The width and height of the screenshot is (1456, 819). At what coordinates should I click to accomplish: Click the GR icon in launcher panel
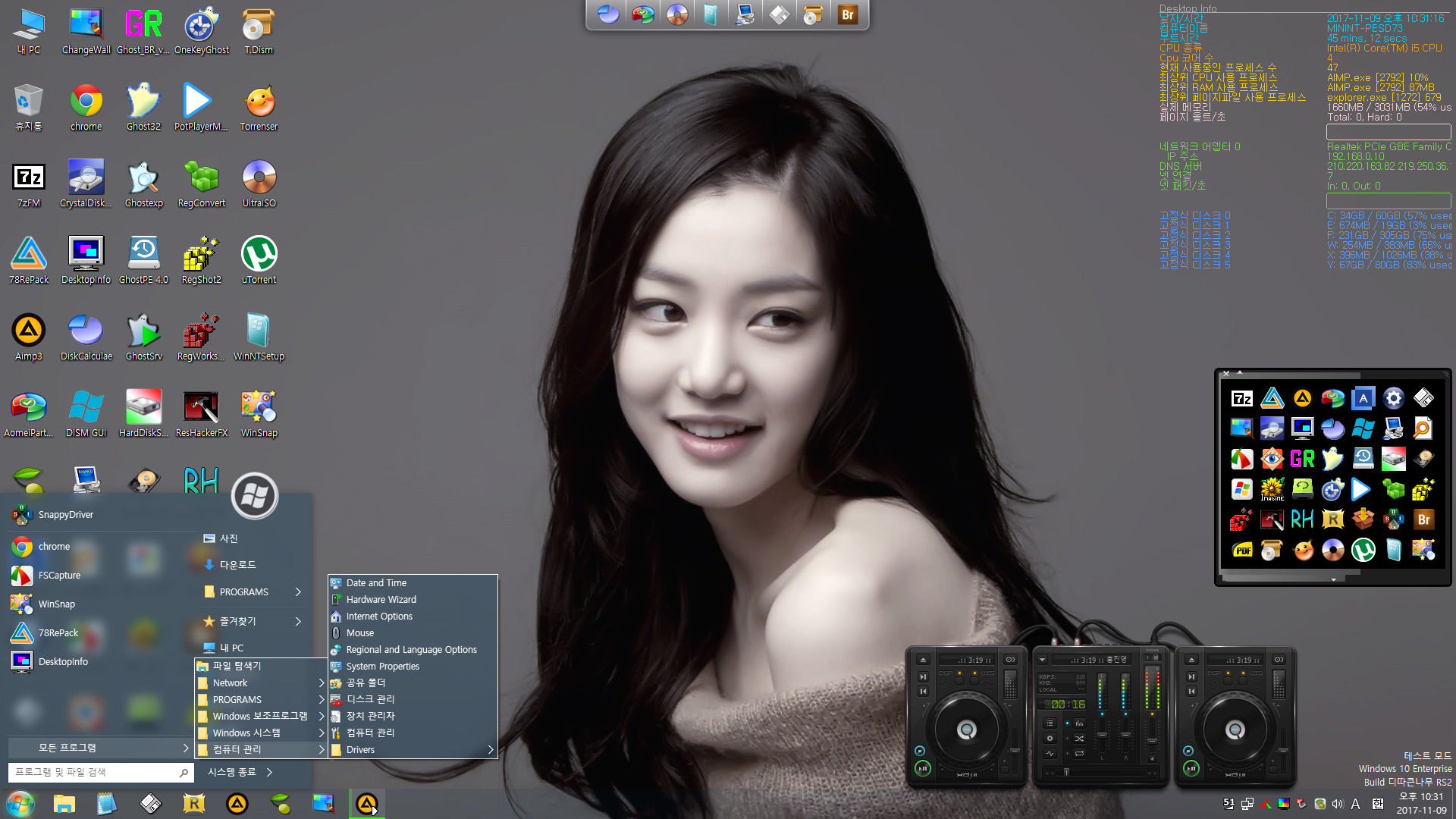[x=1302, y=459]
